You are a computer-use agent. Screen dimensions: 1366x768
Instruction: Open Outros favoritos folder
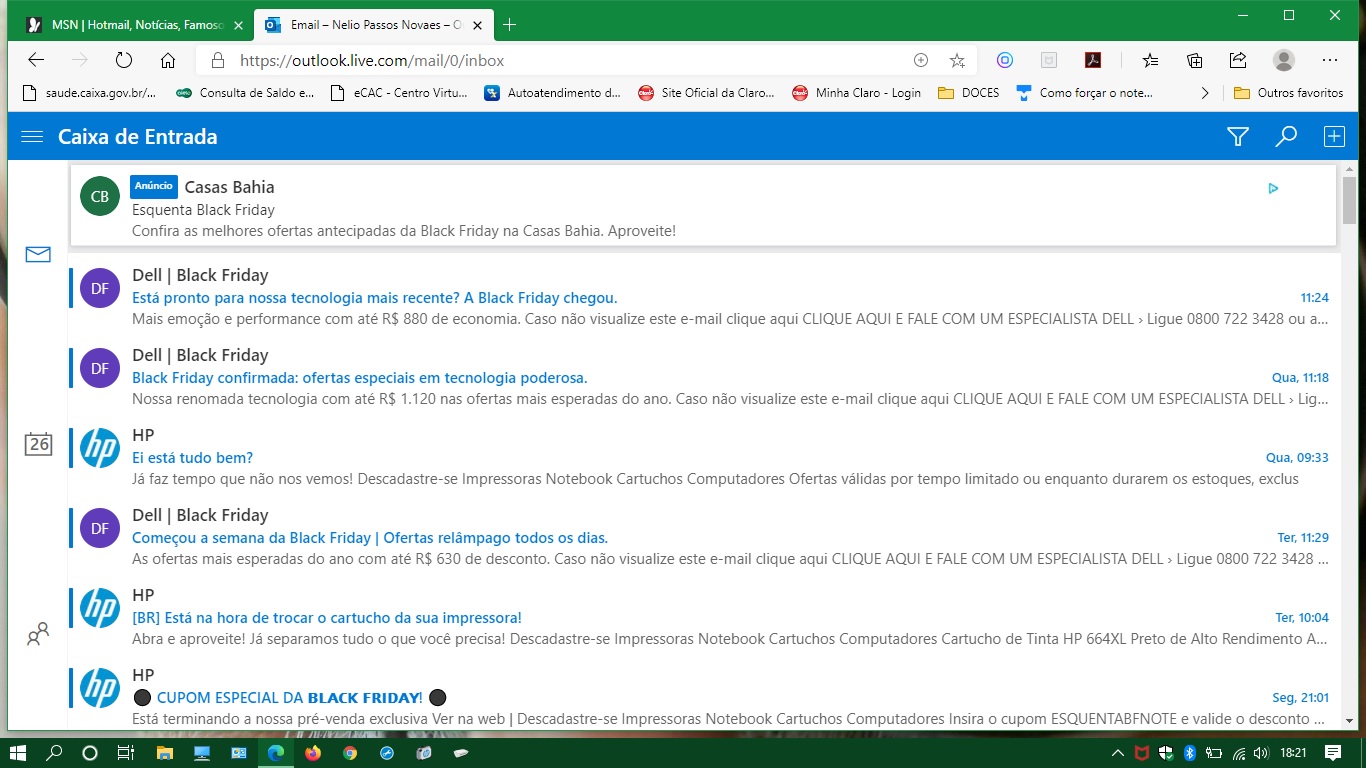1289,93
